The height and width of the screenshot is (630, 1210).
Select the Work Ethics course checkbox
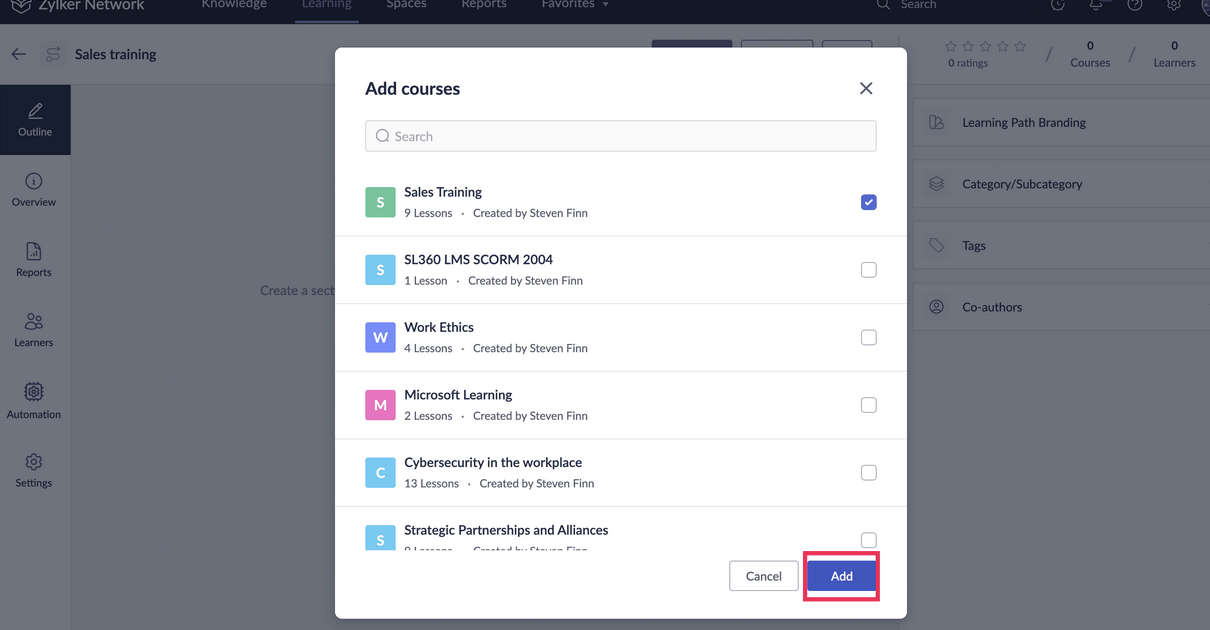[x=868, y=337]
